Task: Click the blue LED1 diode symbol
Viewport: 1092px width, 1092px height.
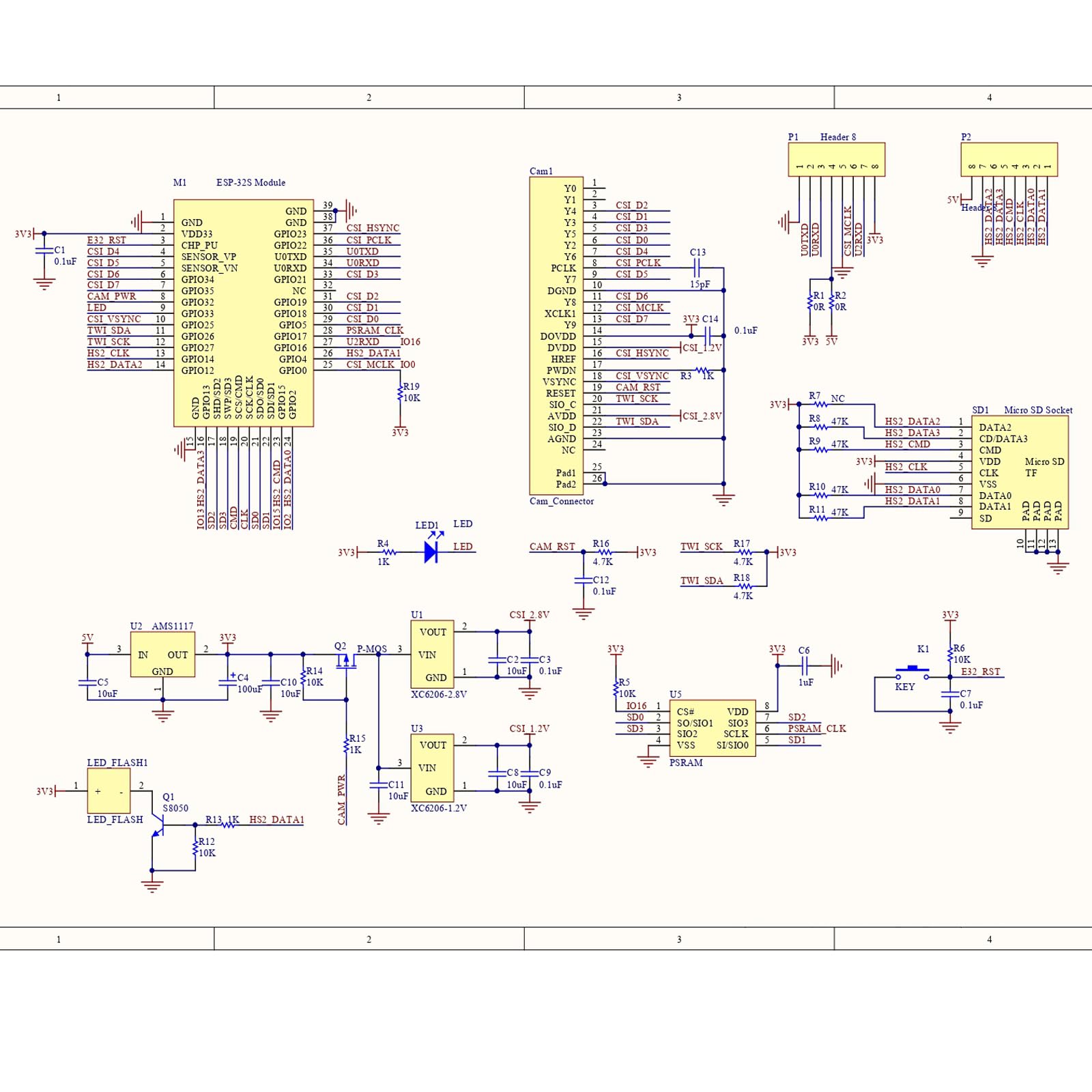Action: [x=431, y=551]
